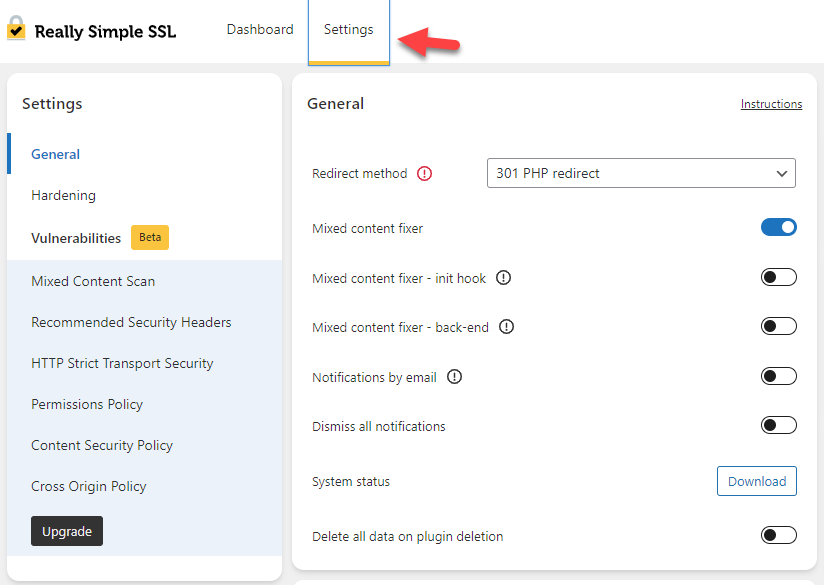Click info icon next to Notifications by email
Screen dimensions: 824x585
click(x=454, y=377)
